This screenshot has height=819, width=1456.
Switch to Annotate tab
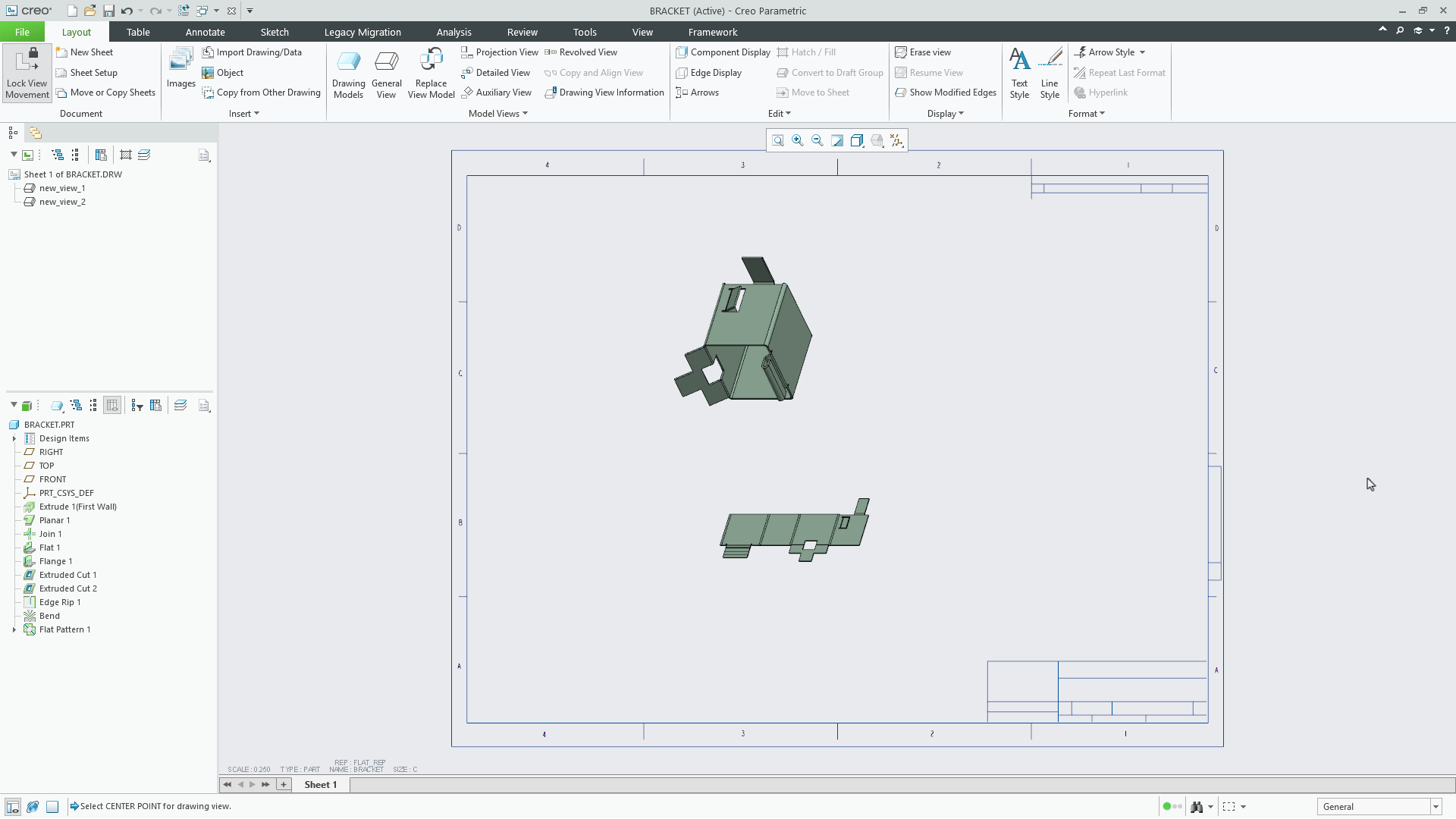click(x=206, y=32)
